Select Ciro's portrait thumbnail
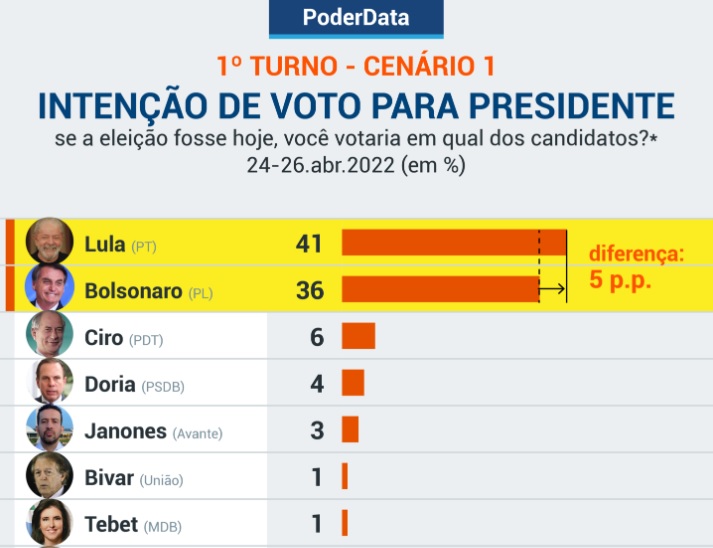This screenshot has width=713, height=548. click(49, 336)
